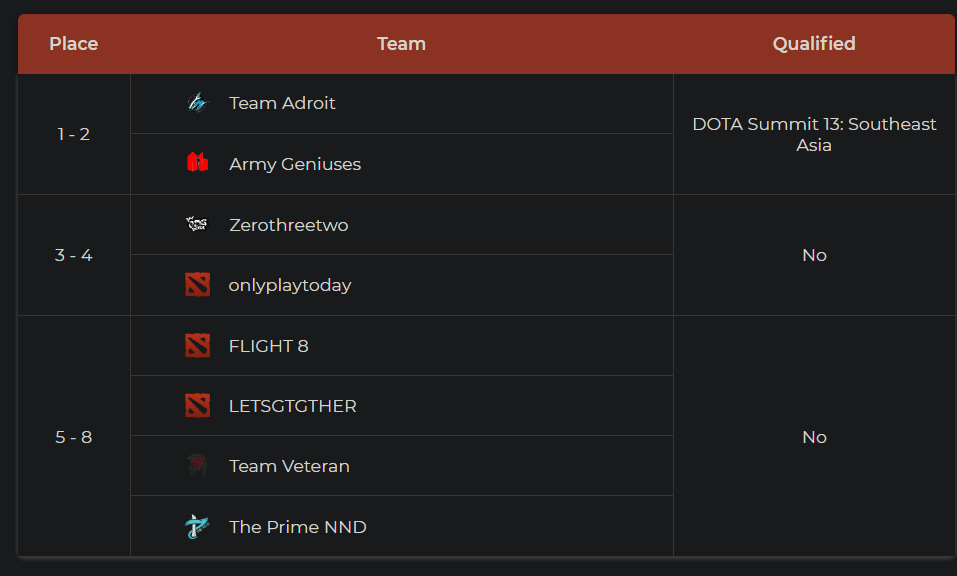Open DOTA Summit 13: Southeast Asia link
The height and width of the screenshot is (576, 957).
pyautogui.click(x=814, y=134)
